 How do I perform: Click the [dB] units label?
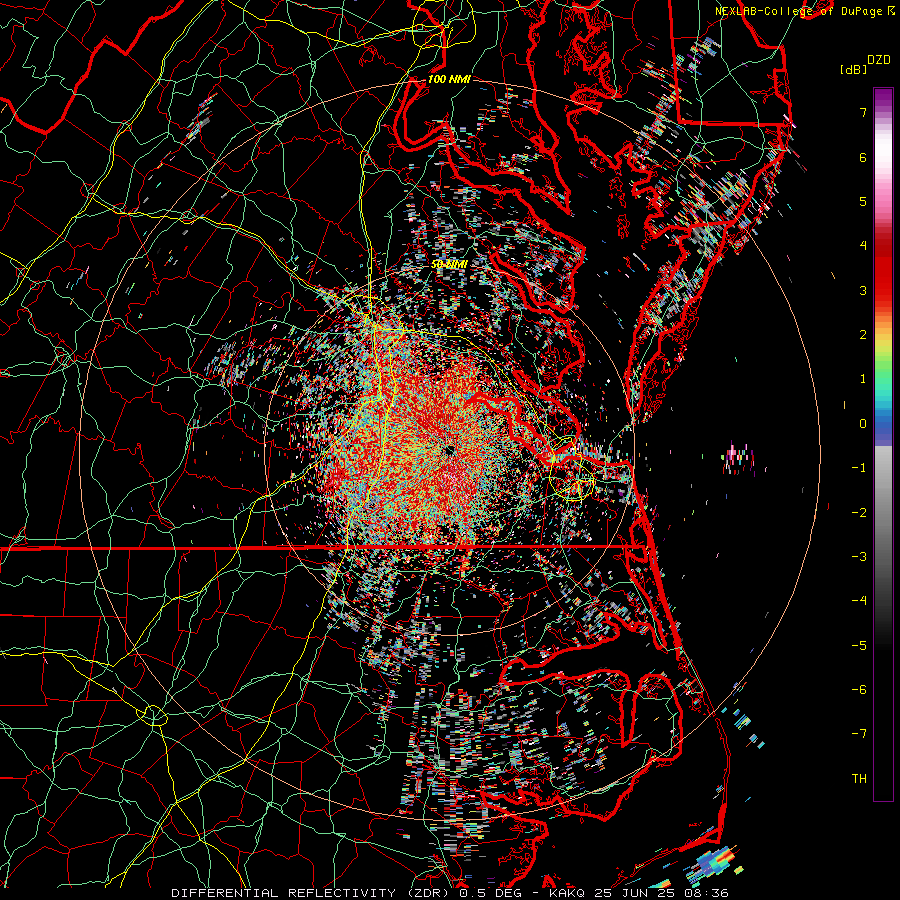point(853,69)
